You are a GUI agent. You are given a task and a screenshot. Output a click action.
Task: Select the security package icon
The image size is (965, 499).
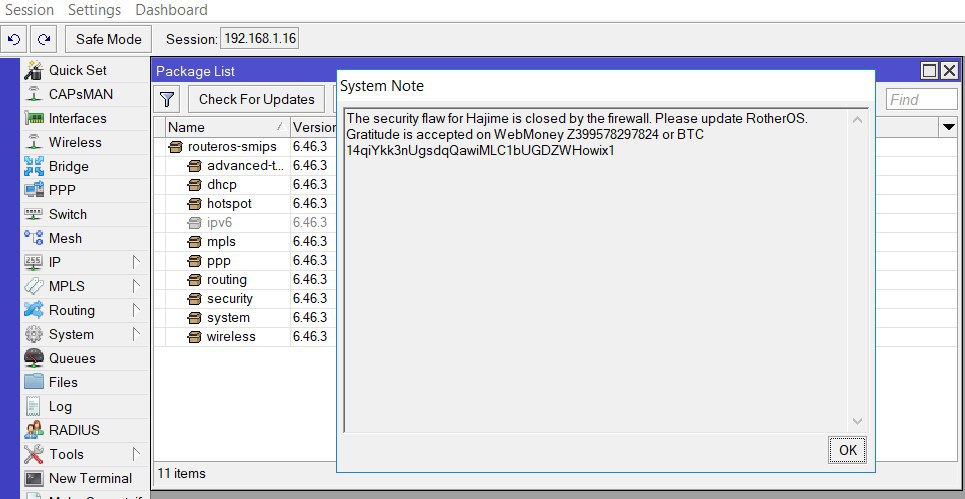194,299
